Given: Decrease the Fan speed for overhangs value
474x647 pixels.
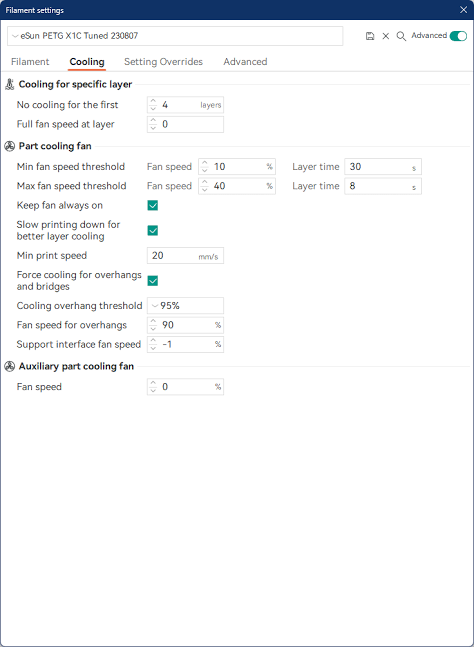Looking at the screenshot, I should pyautogui.click(x=153, y=328).
